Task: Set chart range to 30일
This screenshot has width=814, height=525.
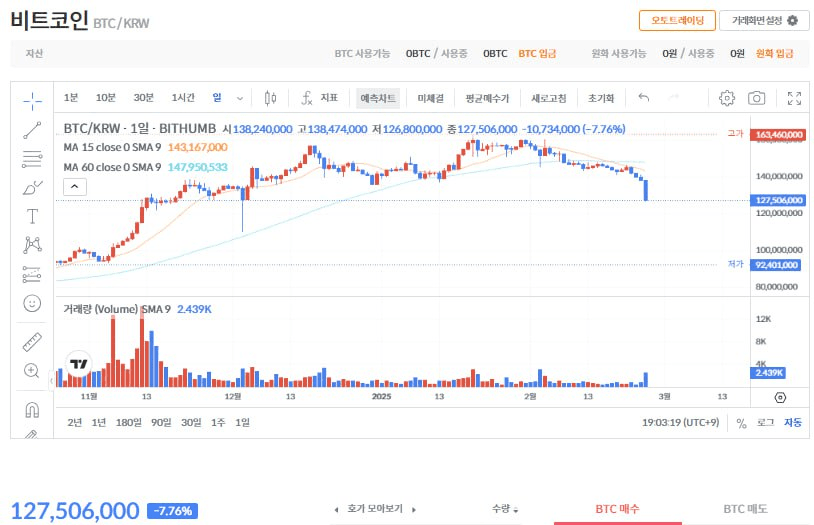Action: click(191, 423)
